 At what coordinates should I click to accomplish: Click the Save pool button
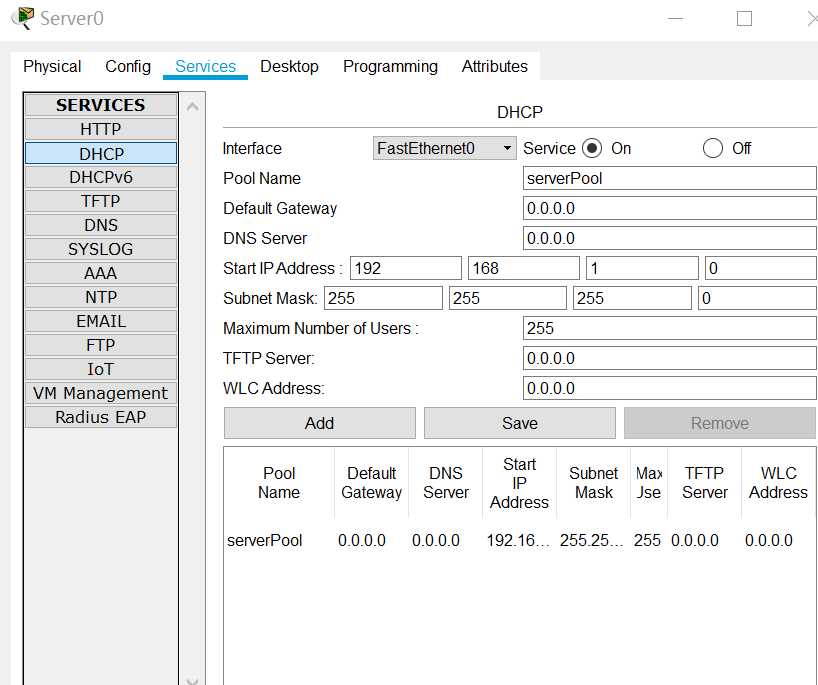coord(520,423)
